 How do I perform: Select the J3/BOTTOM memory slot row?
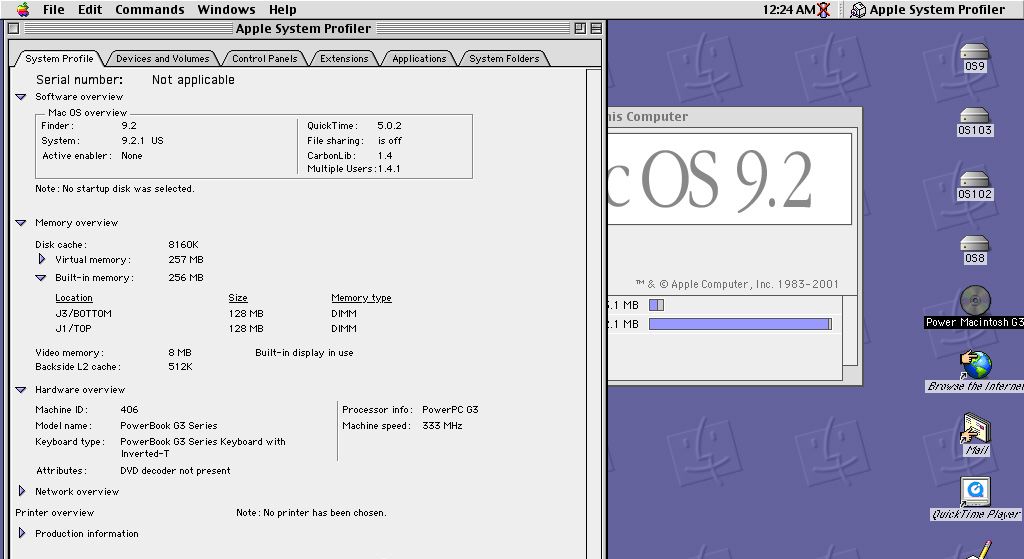[206, 313]
